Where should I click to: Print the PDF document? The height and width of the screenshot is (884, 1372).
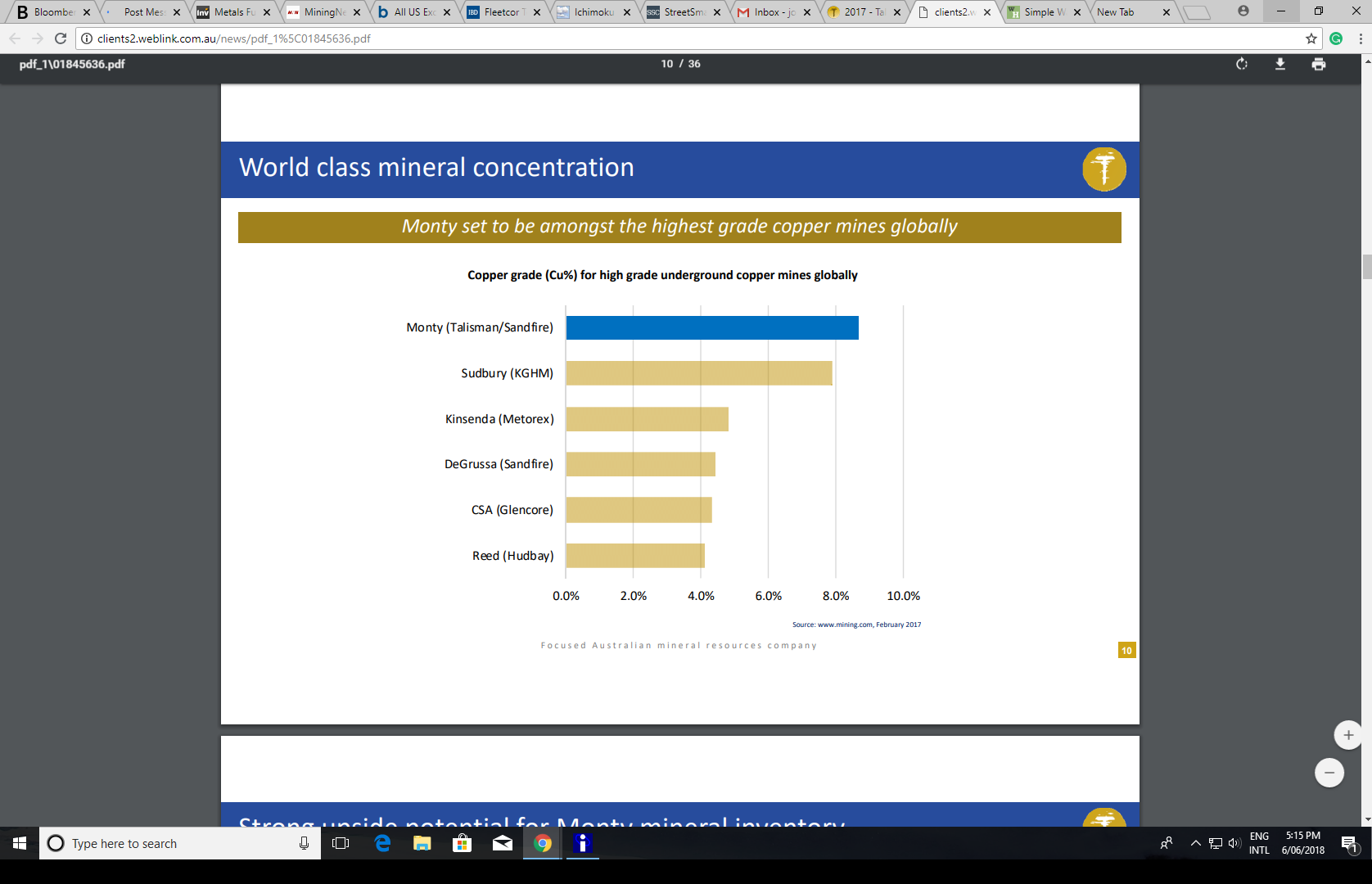[x=1319, y=64]
